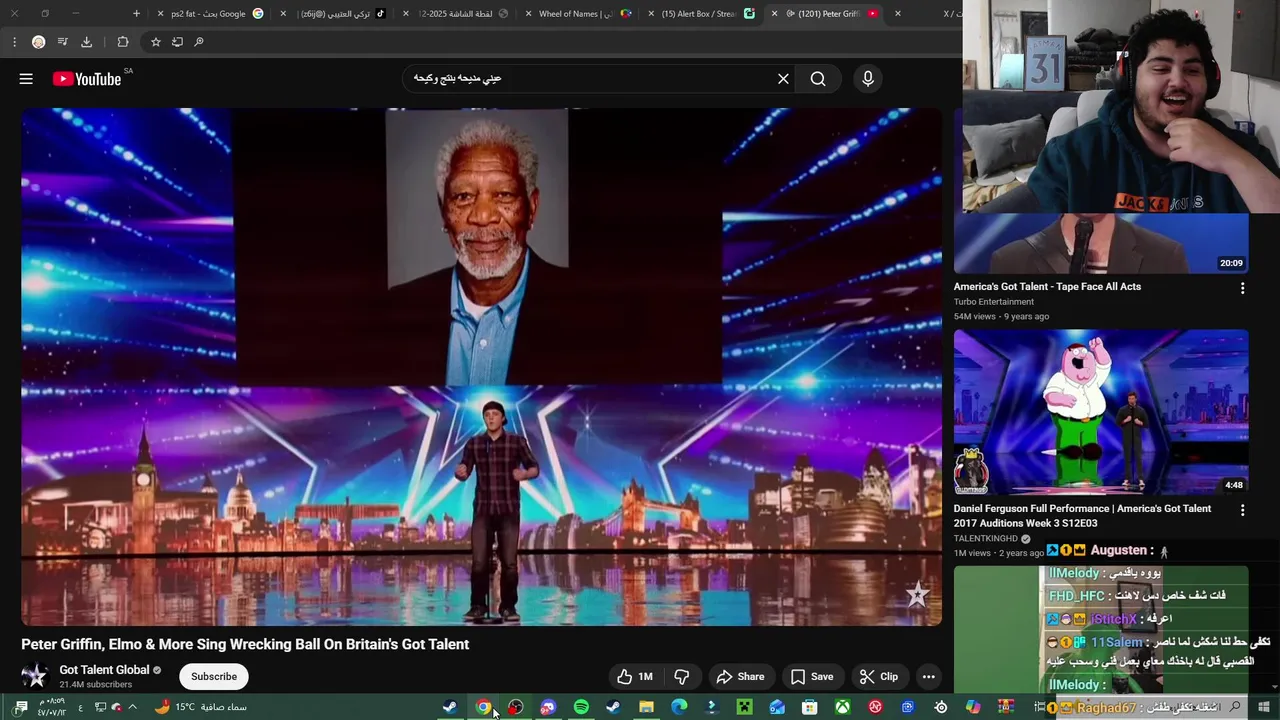The image size is (1280, 720).
Task: Click '21.4M subscribers' text
Action: [x=96, y=685]
